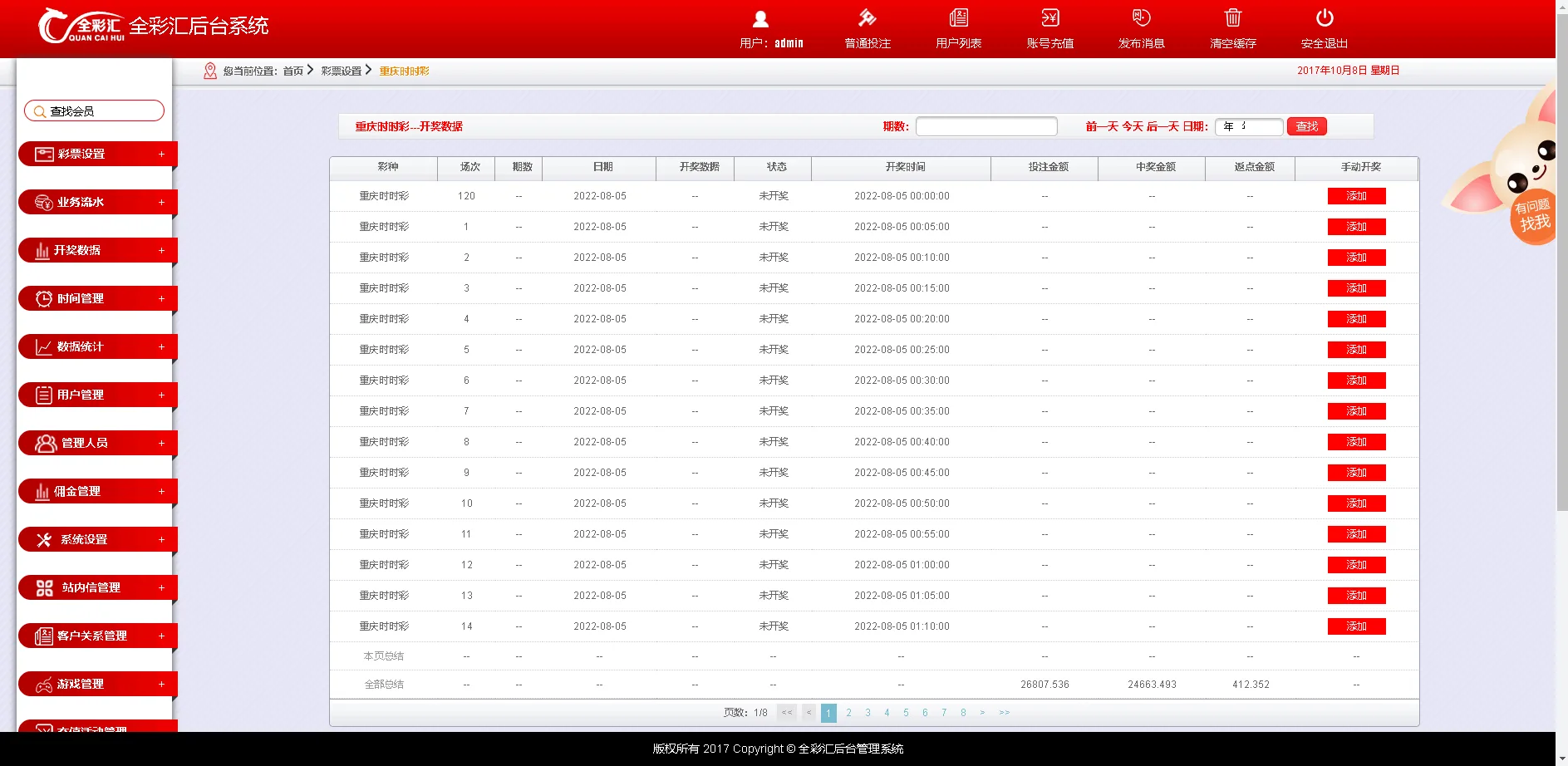Open 发布消息 message icon

tap(1141, 17)
